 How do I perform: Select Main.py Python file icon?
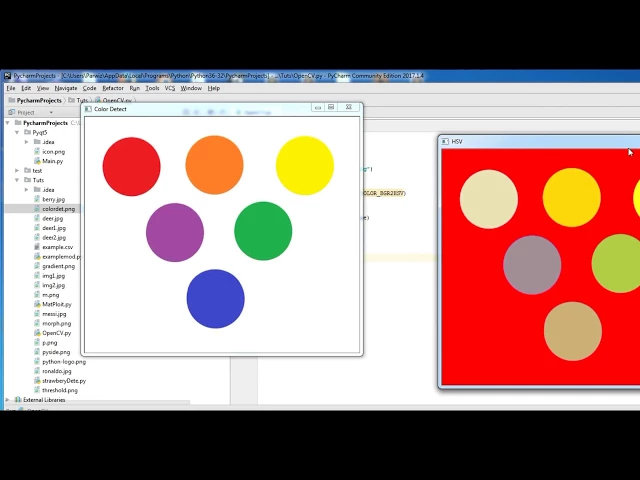point(37,161)
